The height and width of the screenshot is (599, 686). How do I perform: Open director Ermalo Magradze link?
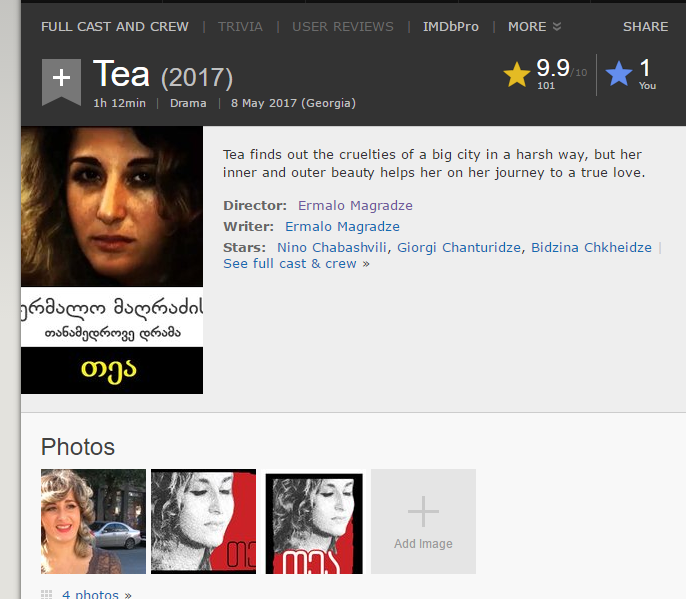tap(355, 205)
